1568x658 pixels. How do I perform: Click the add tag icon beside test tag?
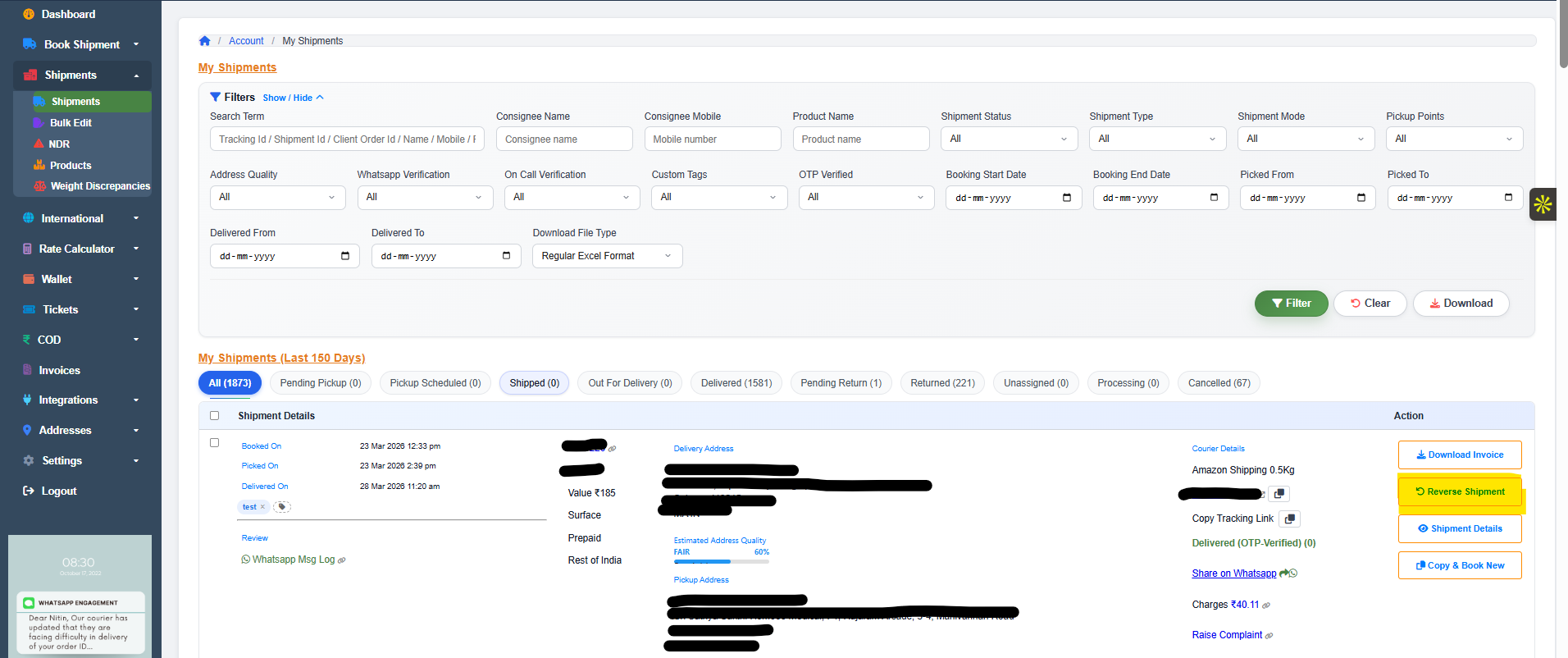pyautogui.click(x=282, y=507)
